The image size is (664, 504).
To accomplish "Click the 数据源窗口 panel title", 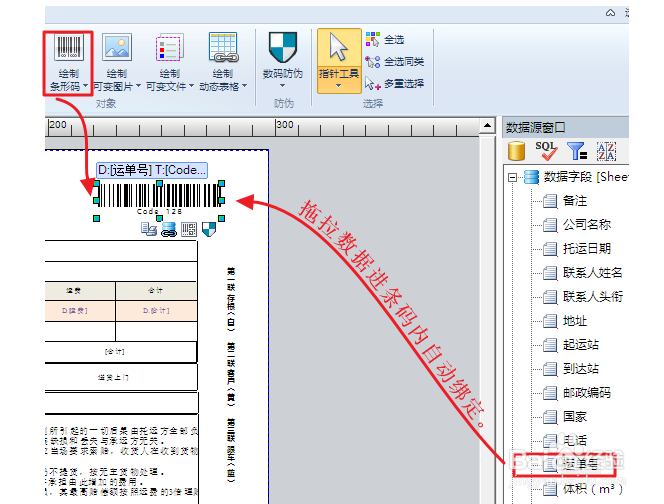I will point(535,127).
